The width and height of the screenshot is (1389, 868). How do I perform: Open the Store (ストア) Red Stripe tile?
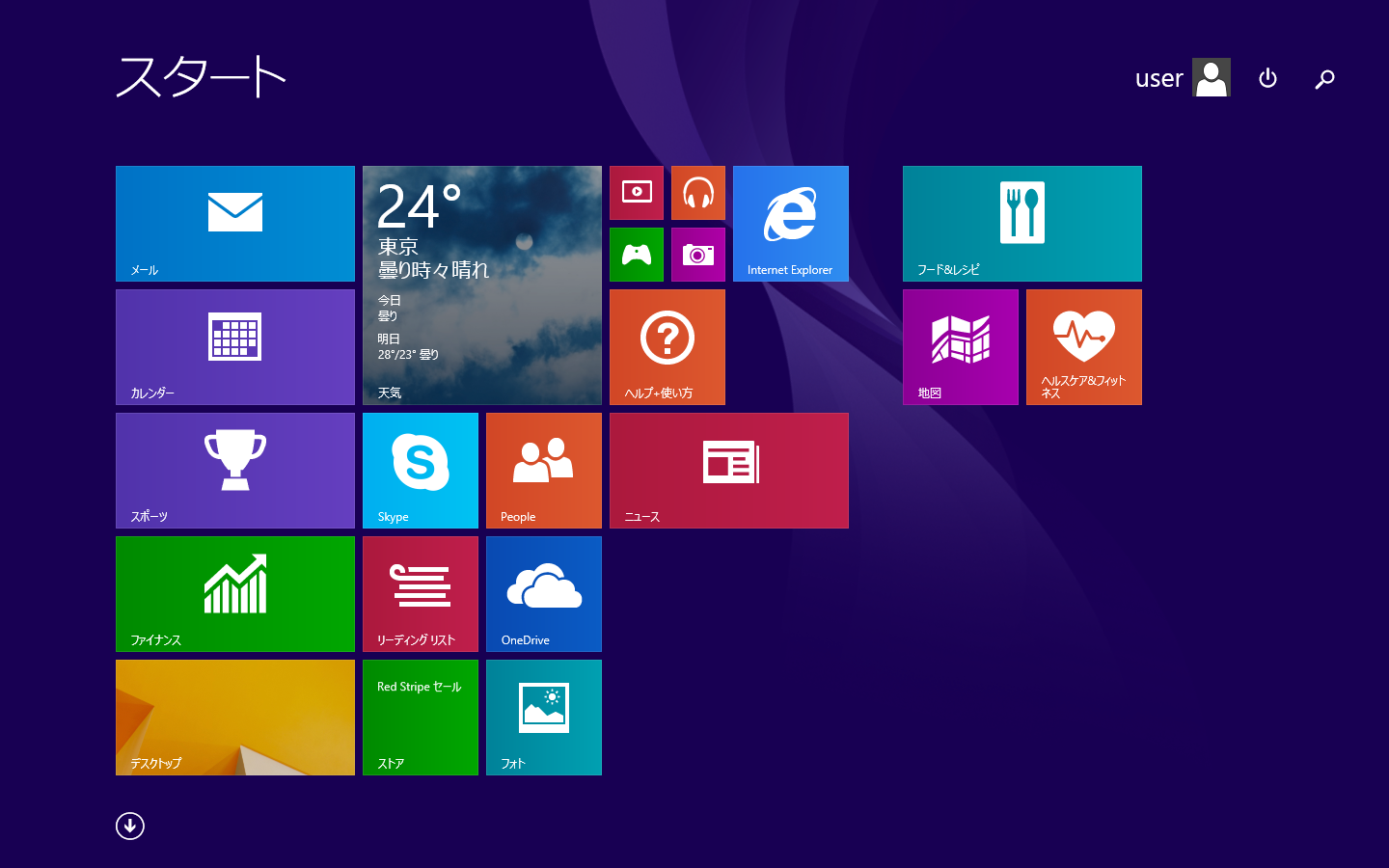tap(421, 718)
